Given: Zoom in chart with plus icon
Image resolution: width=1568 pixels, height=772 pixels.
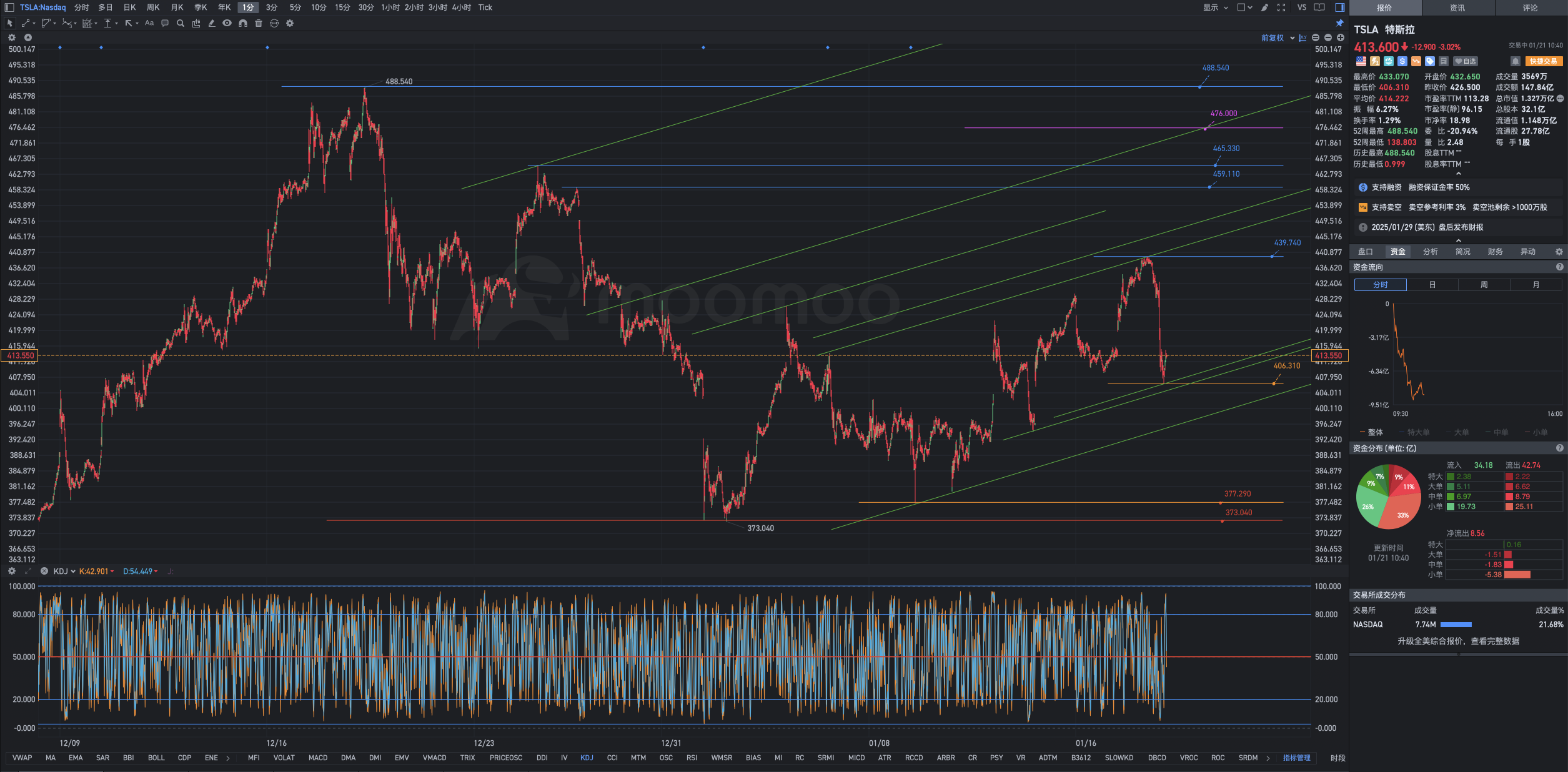Looking at the screenshot, I should pyautogui.click(x=1341, y=38).
